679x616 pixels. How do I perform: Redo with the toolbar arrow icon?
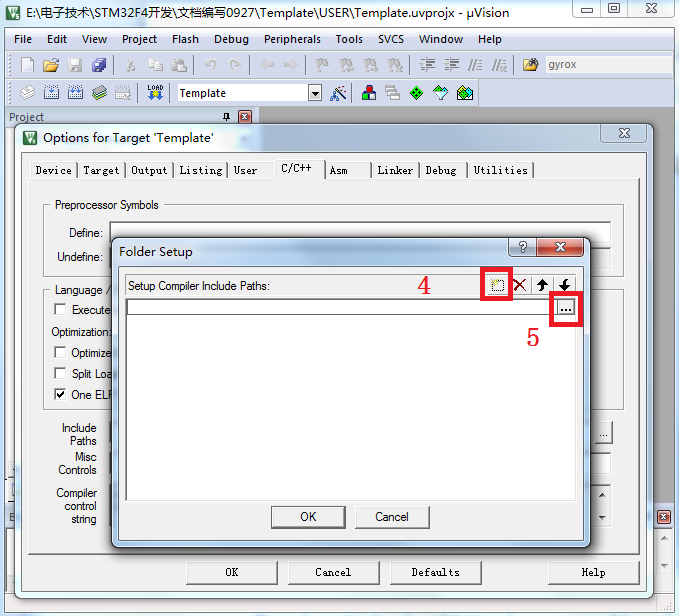click(x=235, y=65)
